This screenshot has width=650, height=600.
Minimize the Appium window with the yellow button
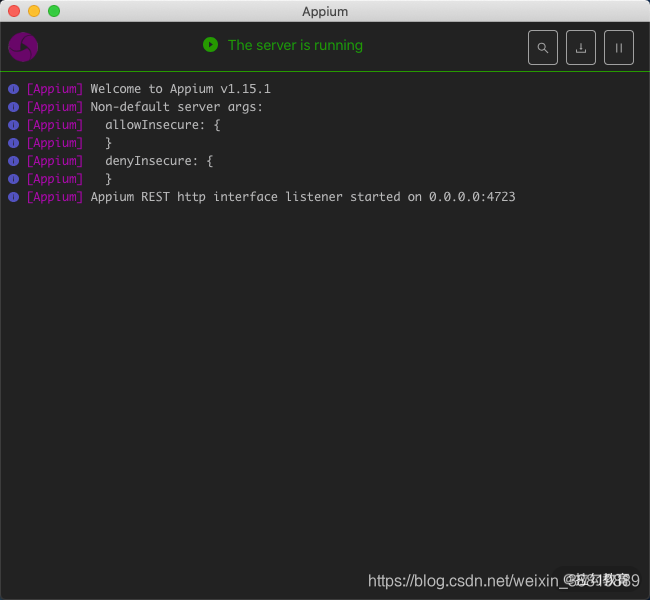pos(34,11)
